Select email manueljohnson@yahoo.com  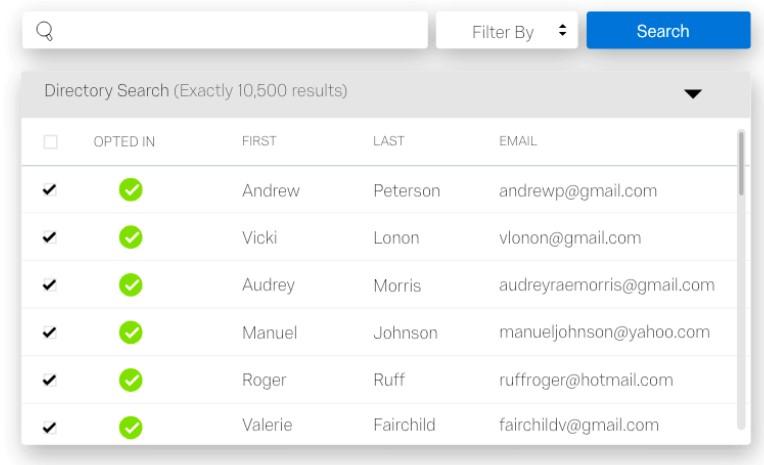pos(604,332)
